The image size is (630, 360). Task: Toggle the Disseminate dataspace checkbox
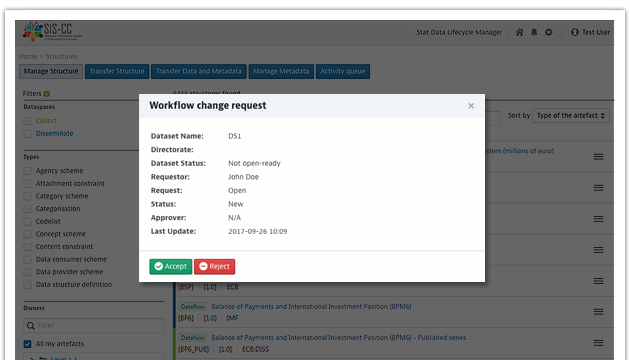[27, 134]
